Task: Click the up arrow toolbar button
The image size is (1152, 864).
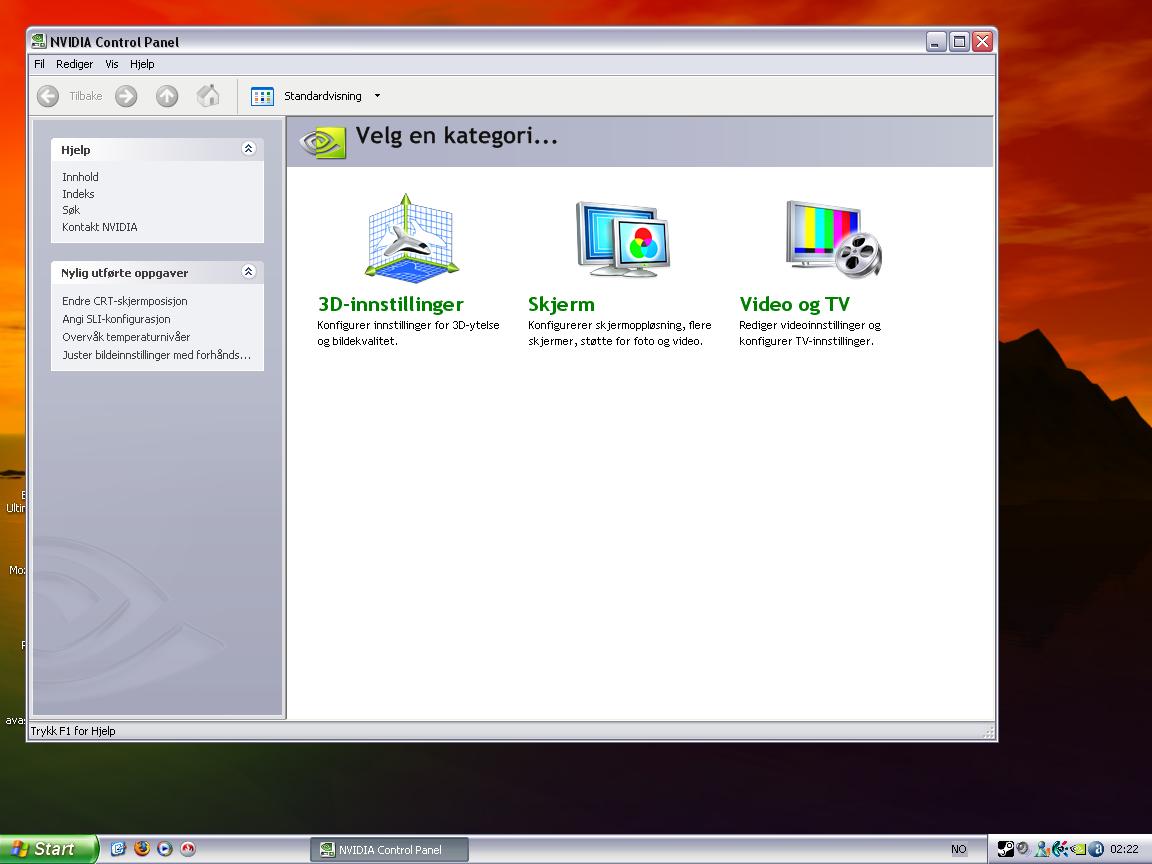Action: (167, 96)
